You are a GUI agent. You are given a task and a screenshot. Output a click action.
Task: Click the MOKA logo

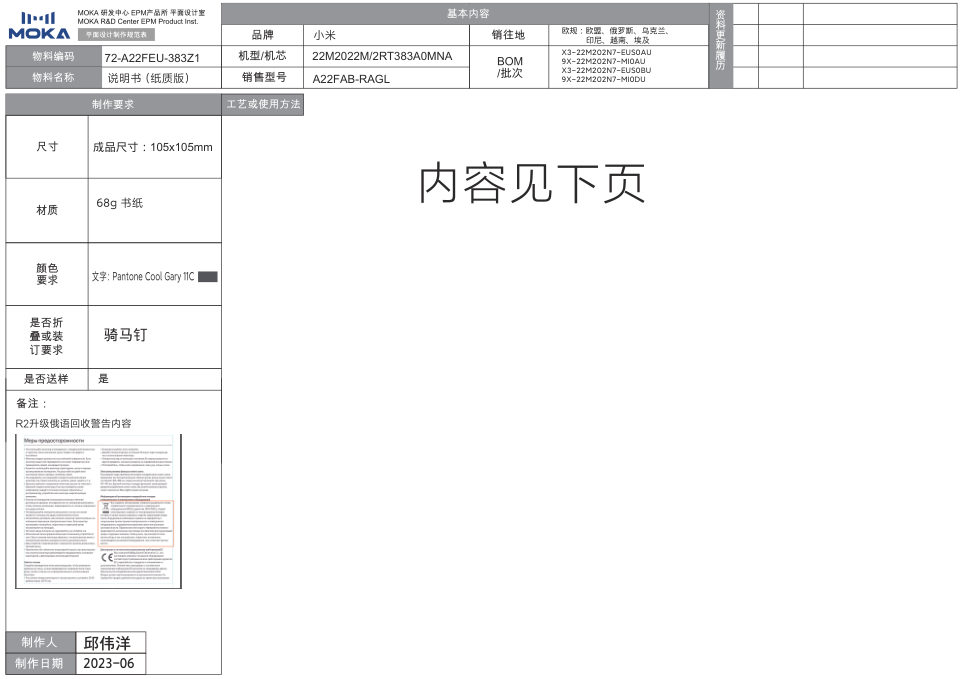(x=39, y=27)
